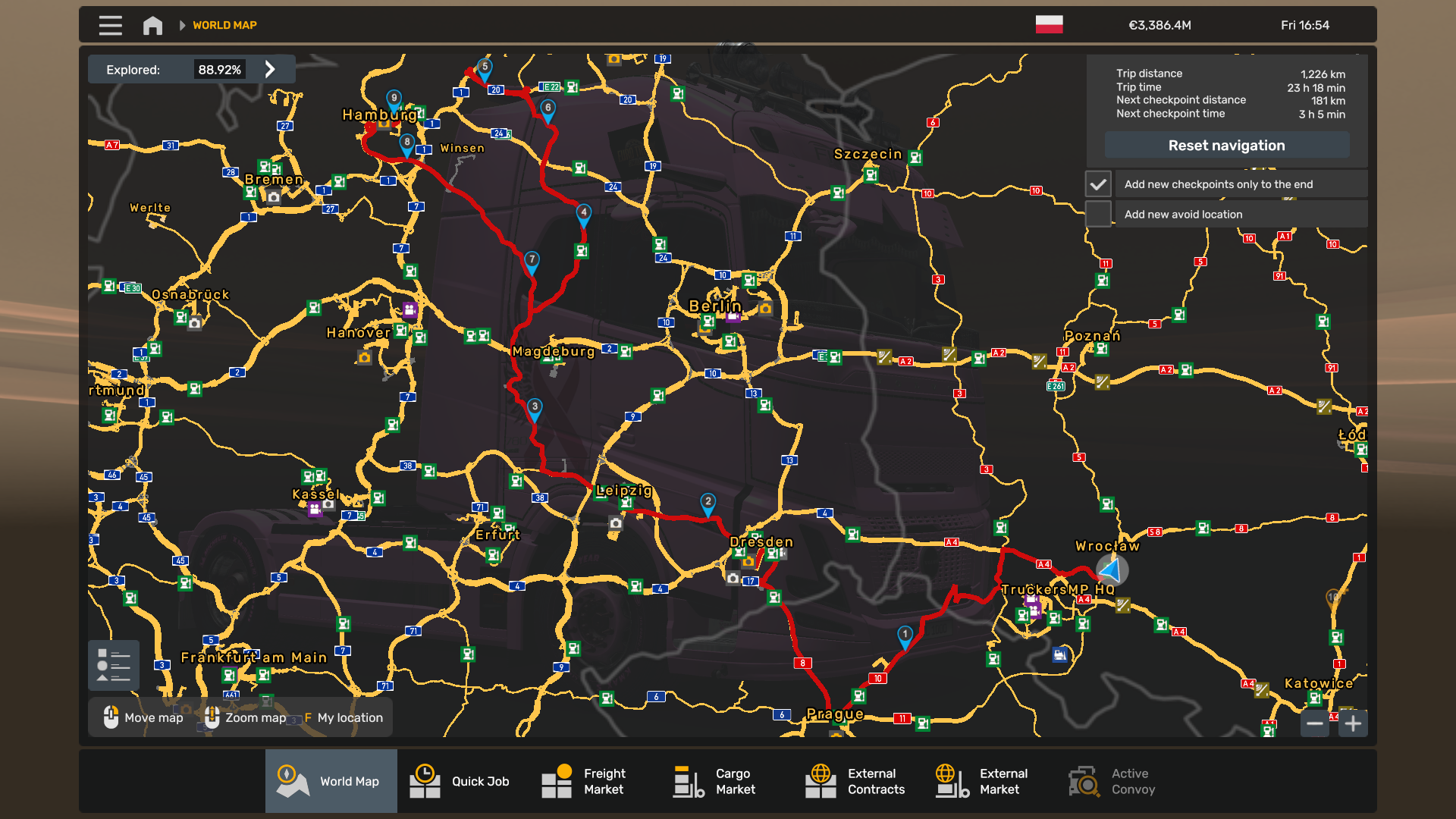Click the breadcrumb arrow before World Map
The width and height of the screenshot is (1456, 819).
click(x=182, y=25)
